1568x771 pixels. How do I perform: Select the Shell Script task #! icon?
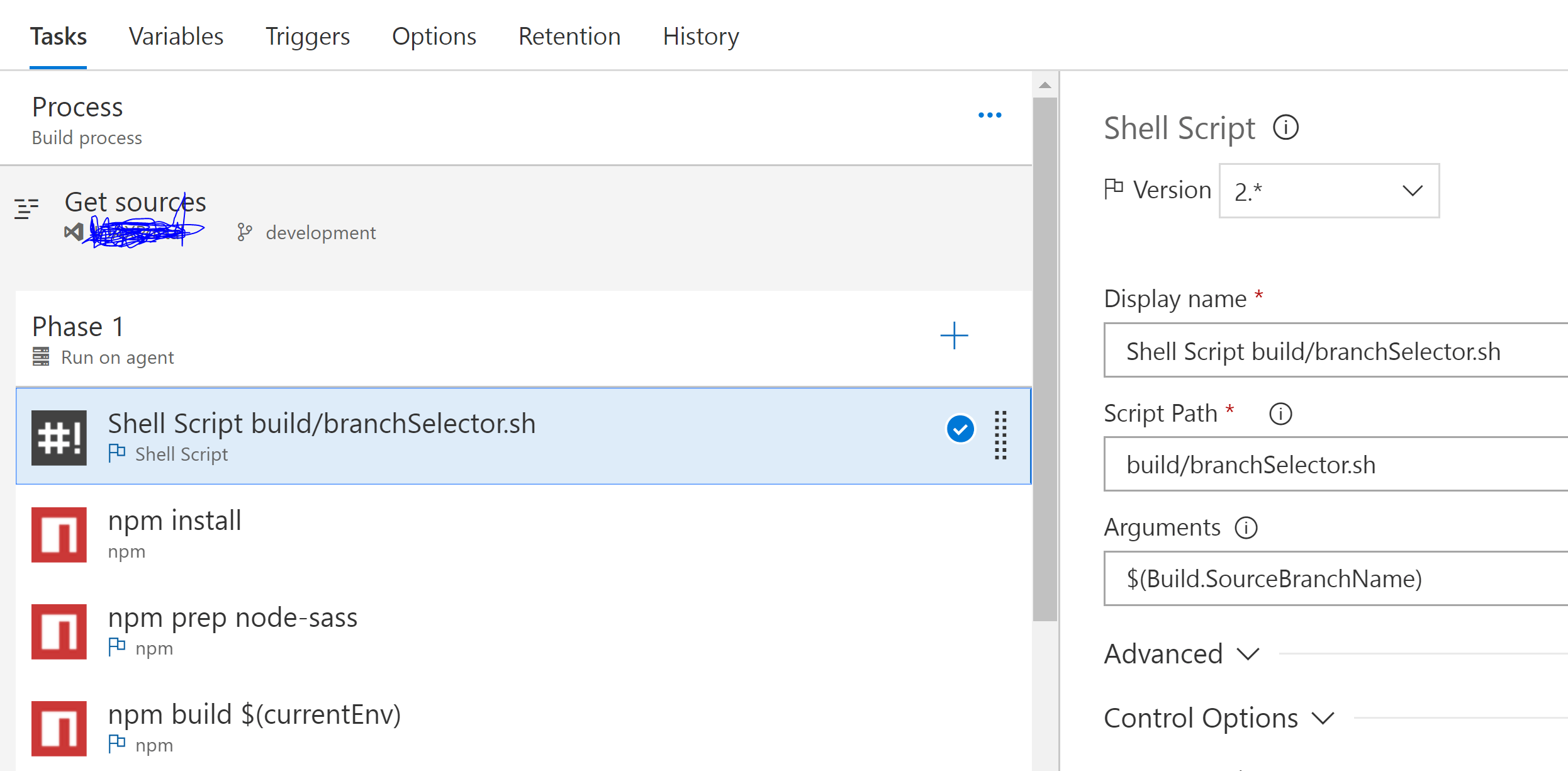59,436
